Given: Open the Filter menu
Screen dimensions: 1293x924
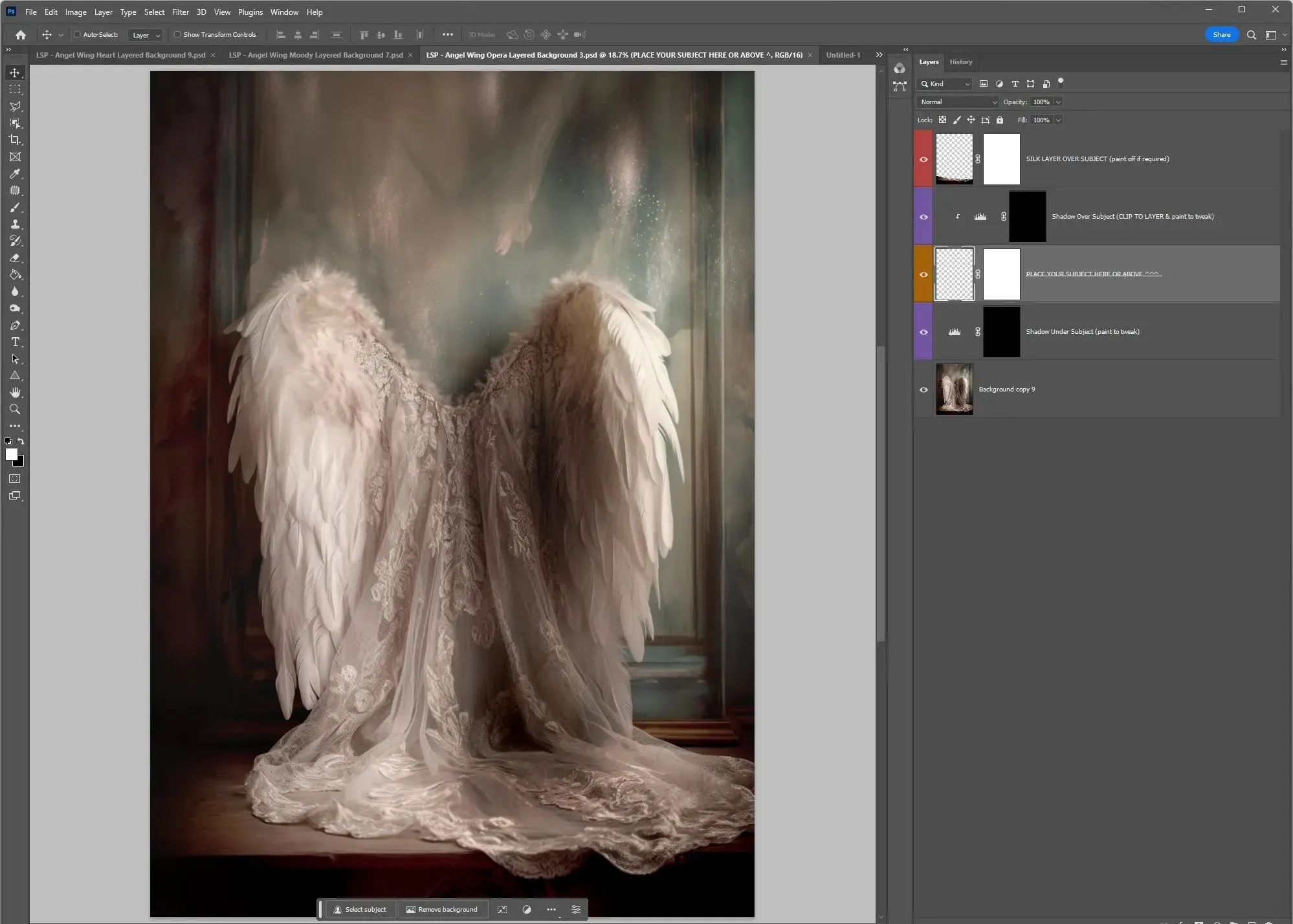Looking at the screenshot, I should coord(180,12).
